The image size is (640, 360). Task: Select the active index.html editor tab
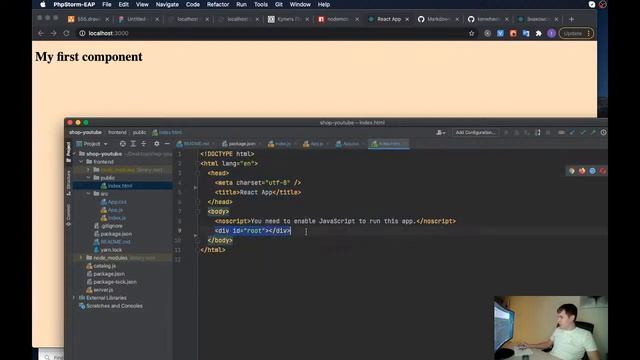[388, 144]
